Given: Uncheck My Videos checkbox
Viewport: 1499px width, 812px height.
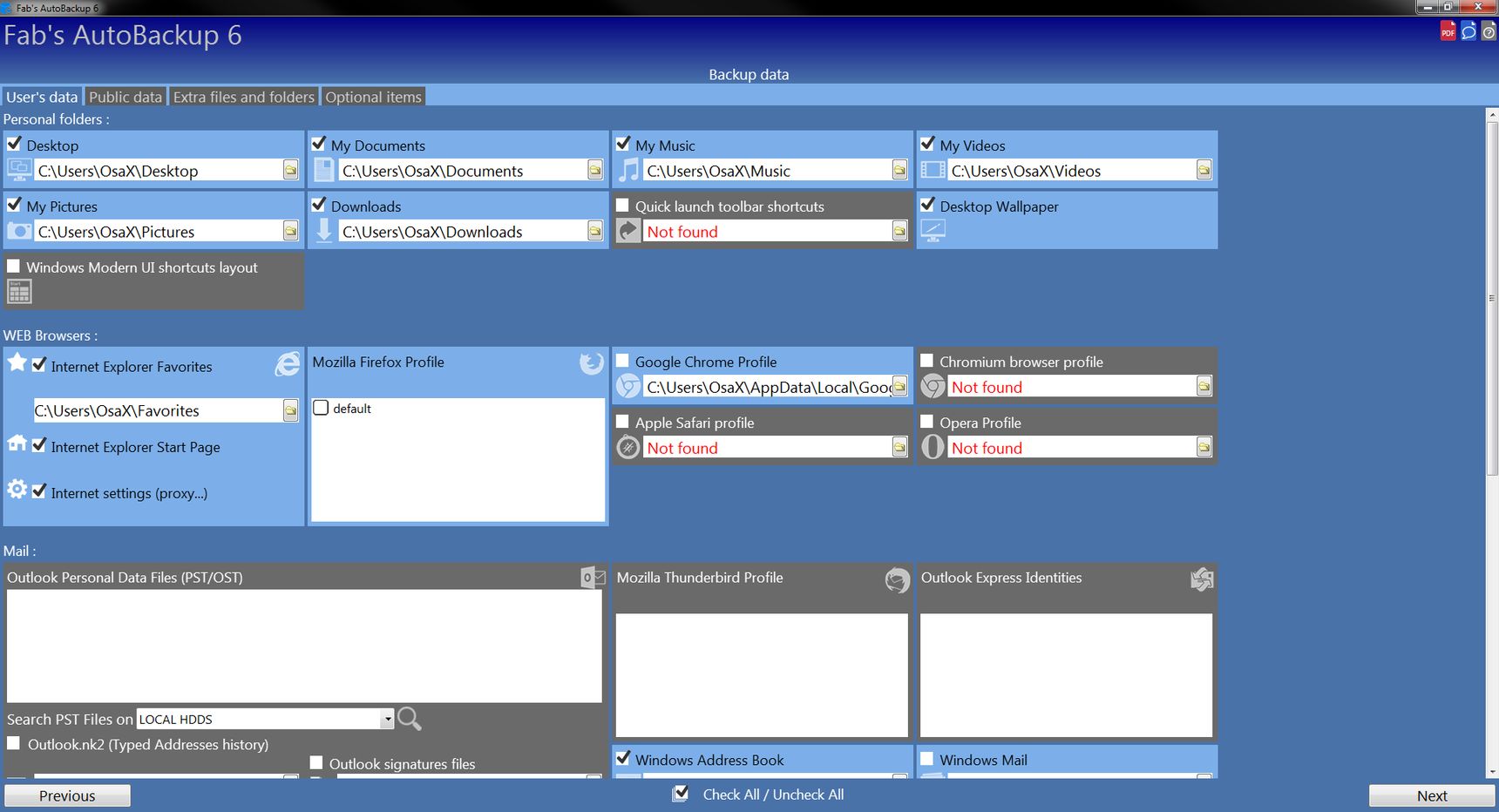Looking at the screenshot, I should tap(926, 144).
